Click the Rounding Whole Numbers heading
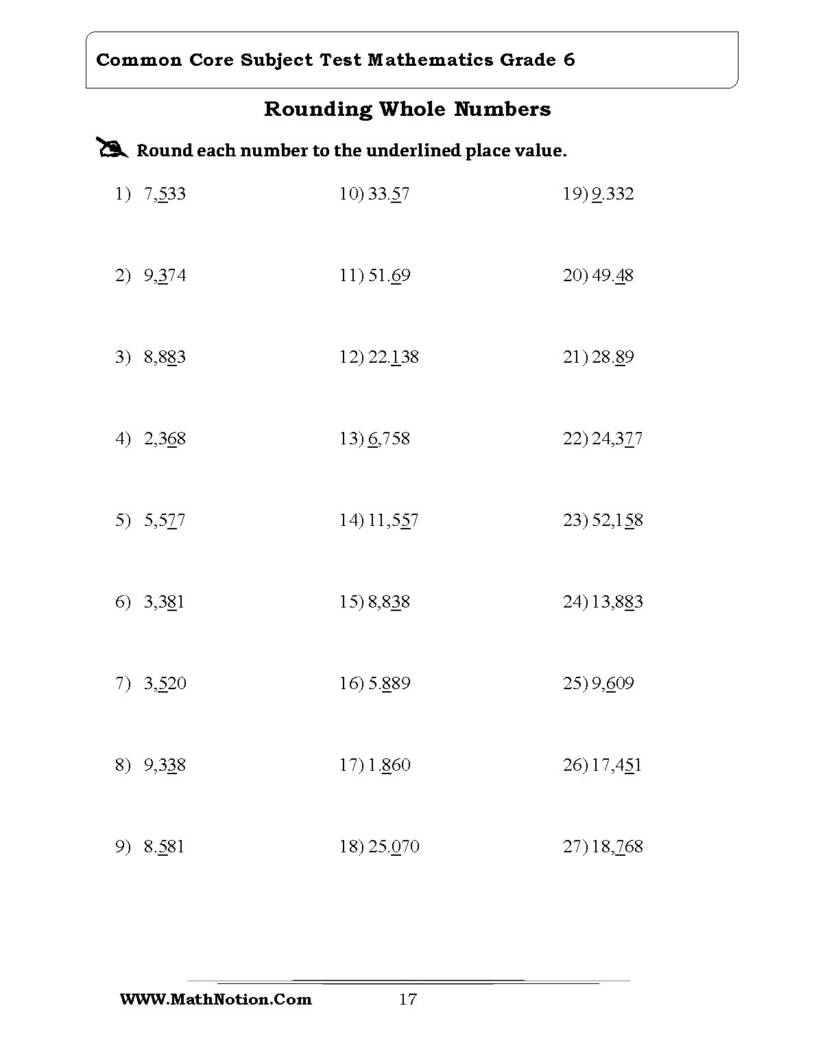This screenshot has width=816, height=1056. (x=407, y=109)
